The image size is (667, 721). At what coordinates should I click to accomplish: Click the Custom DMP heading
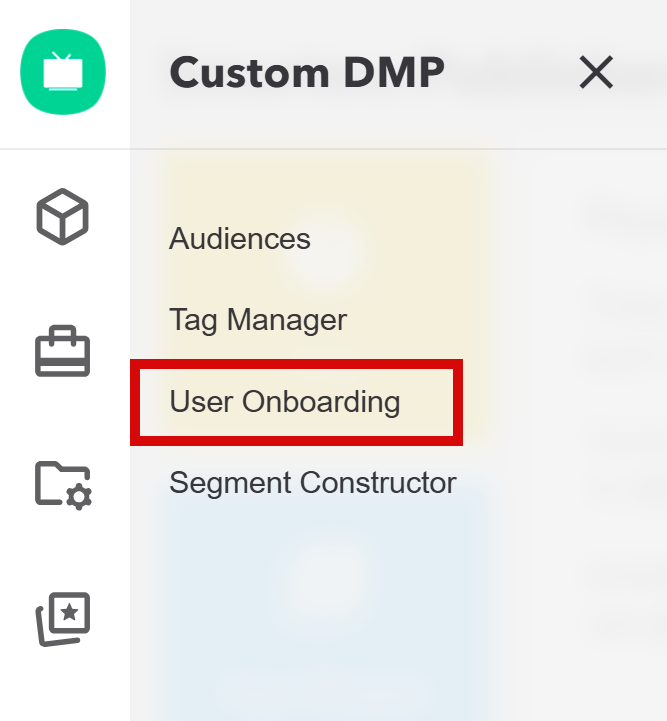tap(307, 72)
